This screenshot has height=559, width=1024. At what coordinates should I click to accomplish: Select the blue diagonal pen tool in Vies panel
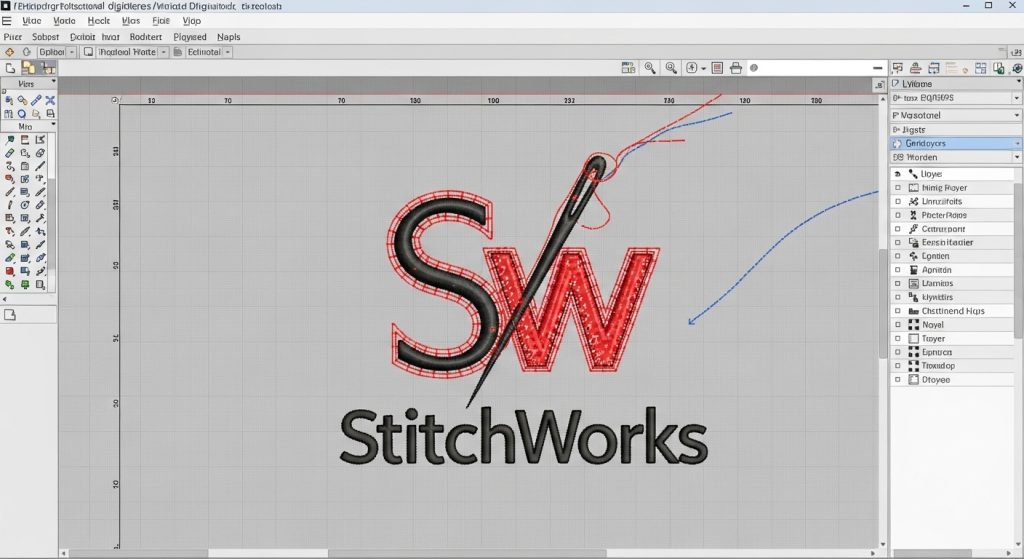(x=36, y=100)
